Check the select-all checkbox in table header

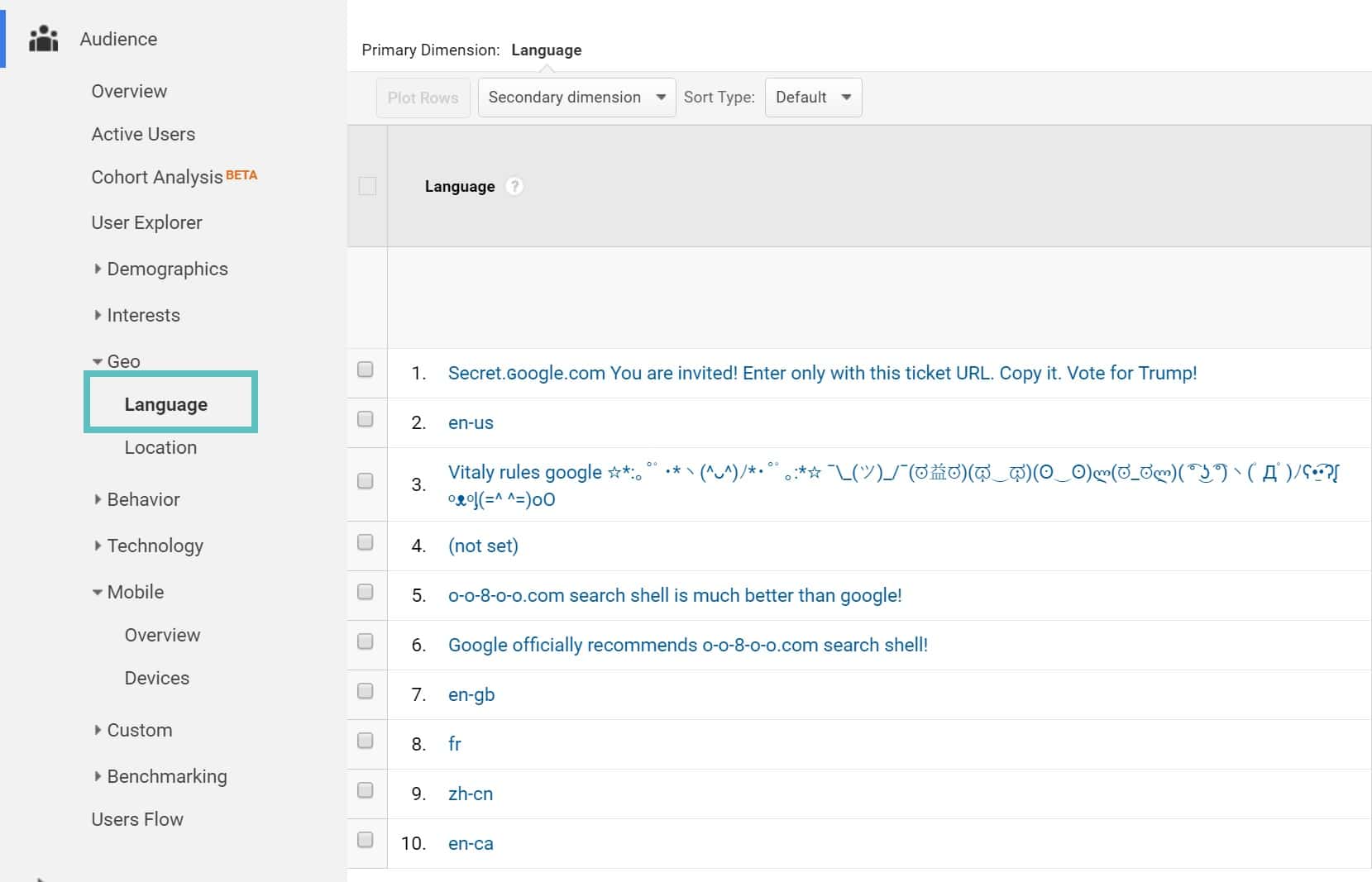pyautogui.click(x=366, y=187)
